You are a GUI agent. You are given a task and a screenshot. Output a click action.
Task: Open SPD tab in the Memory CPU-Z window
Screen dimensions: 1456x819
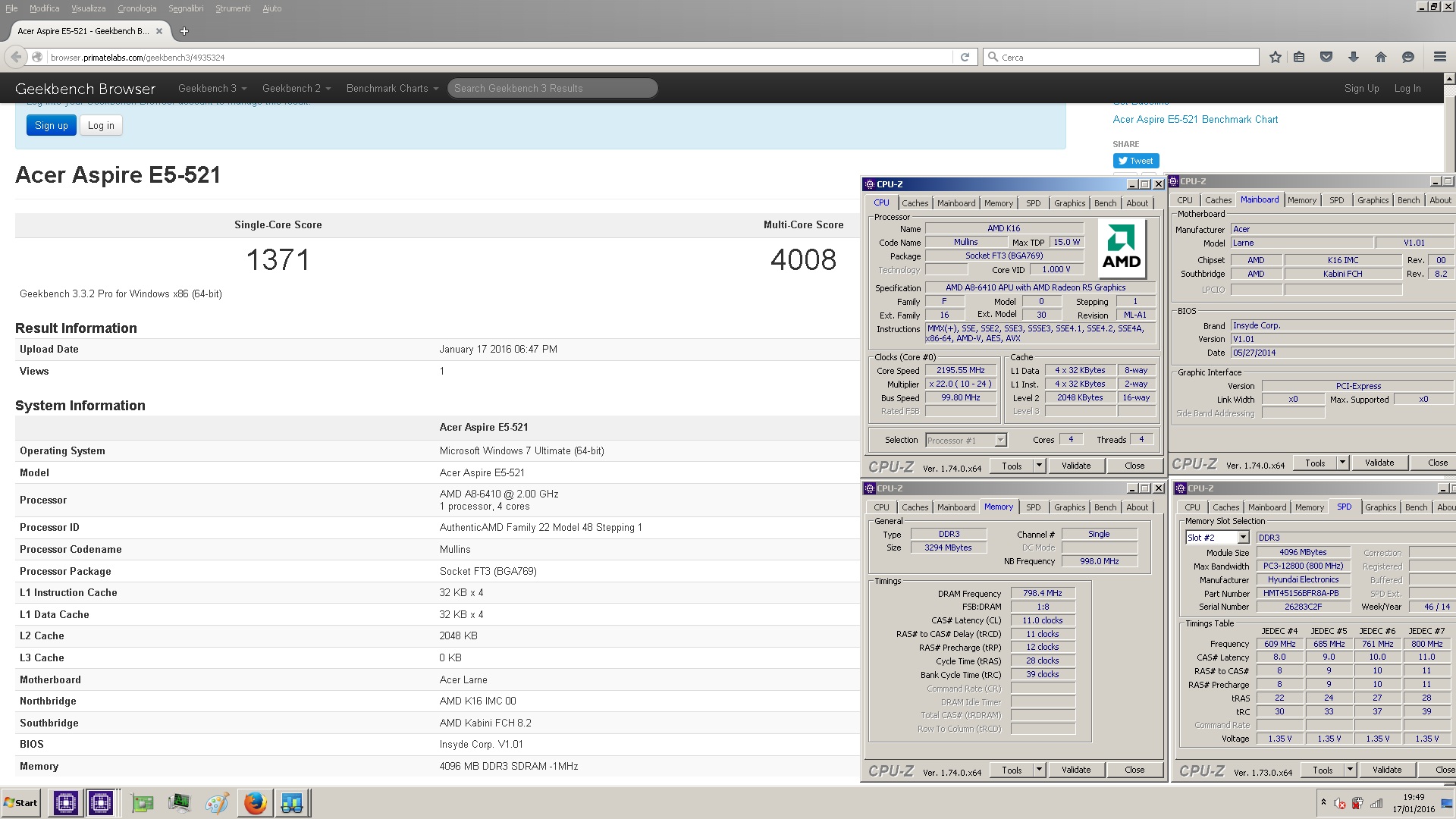click(x=1033, y=507)
